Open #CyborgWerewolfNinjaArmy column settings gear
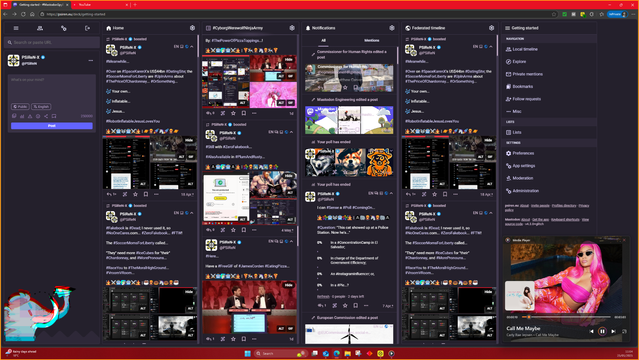Viewport: 639px width, 360px height. tap(292, 28)
